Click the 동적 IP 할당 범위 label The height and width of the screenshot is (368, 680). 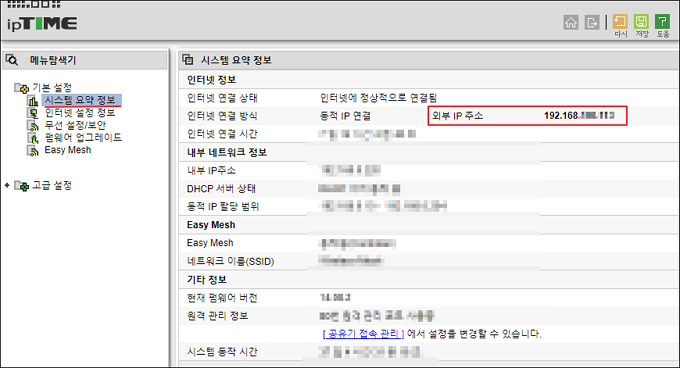pyautogui.click(x=223, y=206)
